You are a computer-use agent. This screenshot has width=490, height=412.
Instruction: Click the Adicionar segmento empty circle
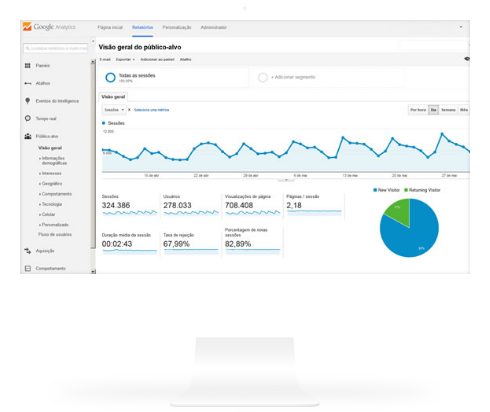(263, 77)
